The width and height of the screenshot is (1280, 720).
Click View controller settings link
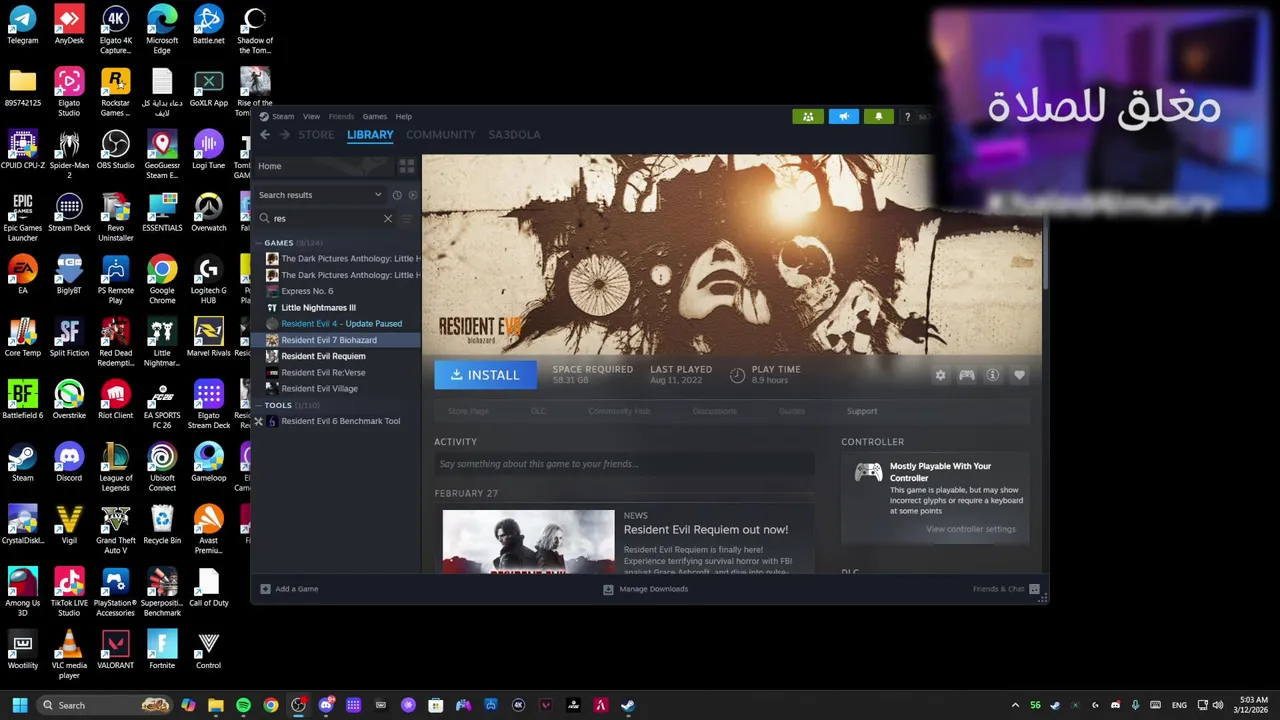(x=970, y=529)
